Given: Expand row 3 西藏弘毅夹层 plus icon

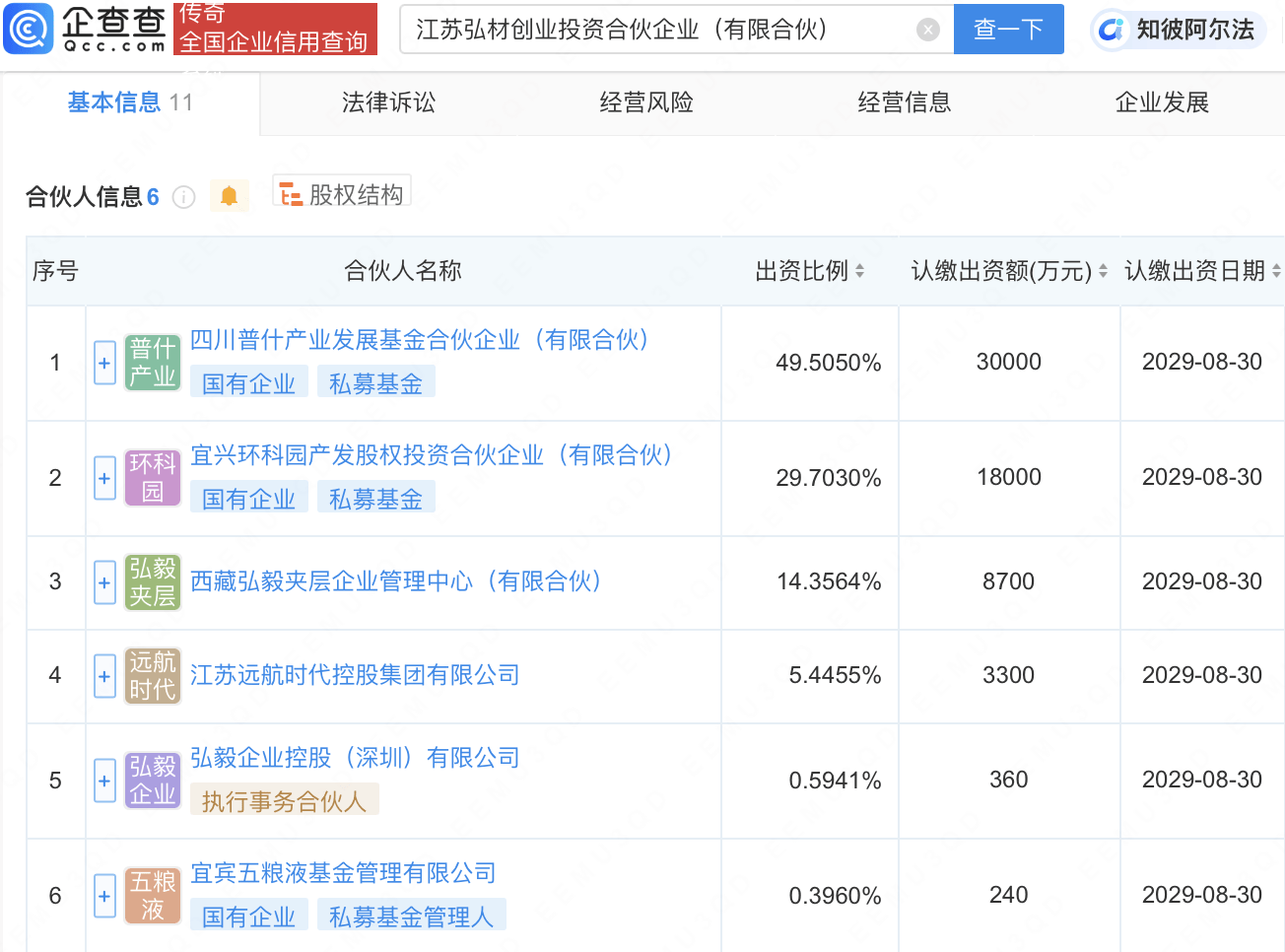Looking at the screenshot, I should tap(104, 582).
